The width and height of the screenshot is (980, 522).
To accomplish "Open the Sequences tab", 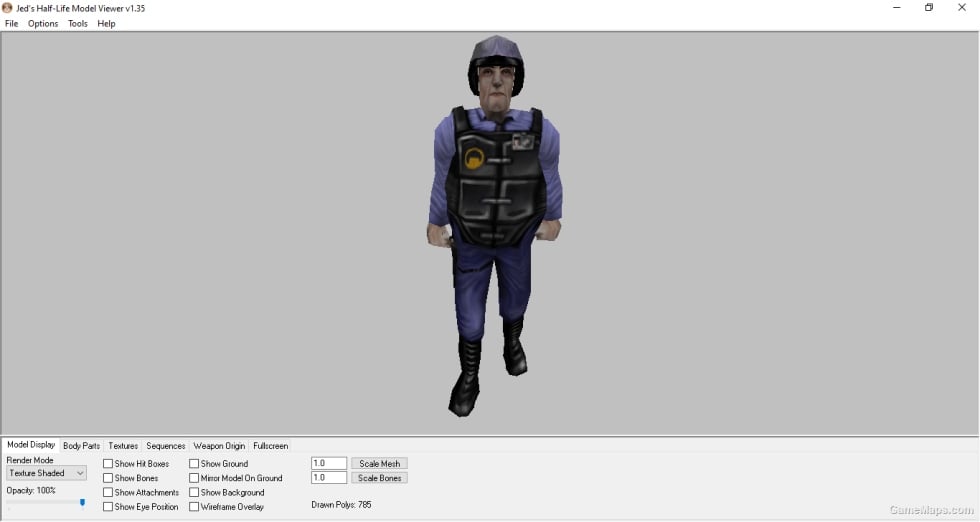I will [x=166, y=446].
